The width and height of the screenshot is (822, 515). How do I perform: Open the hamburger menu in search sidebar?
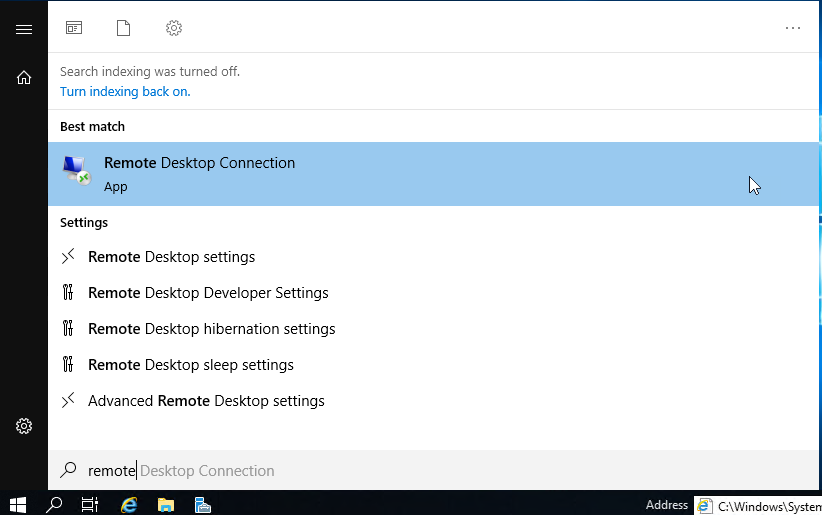click(x=24, y=29)
